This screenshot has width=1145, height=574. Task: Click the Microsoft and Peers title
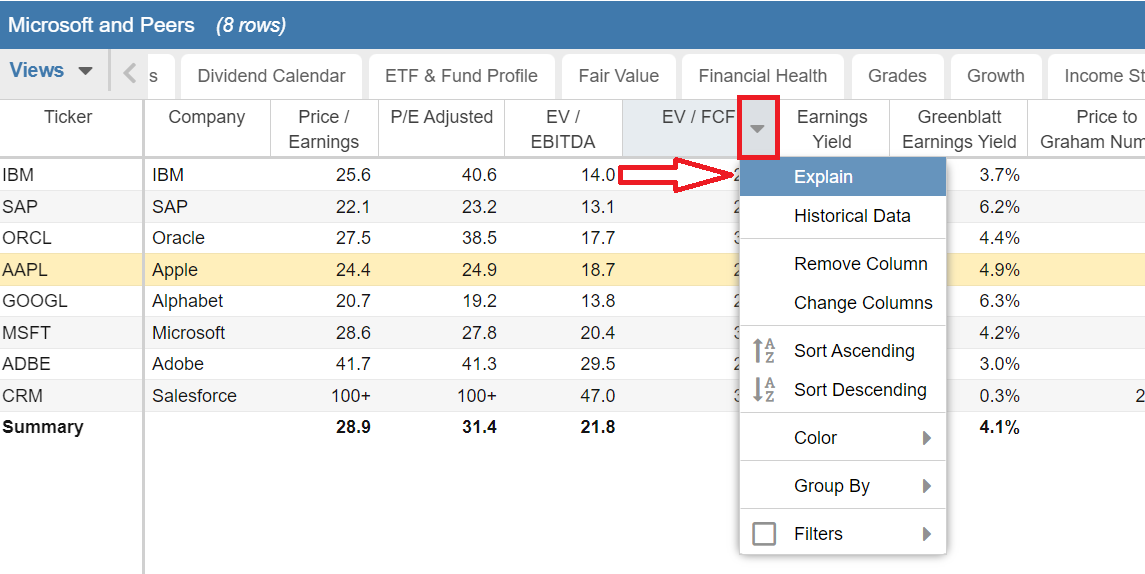[102, 25]
